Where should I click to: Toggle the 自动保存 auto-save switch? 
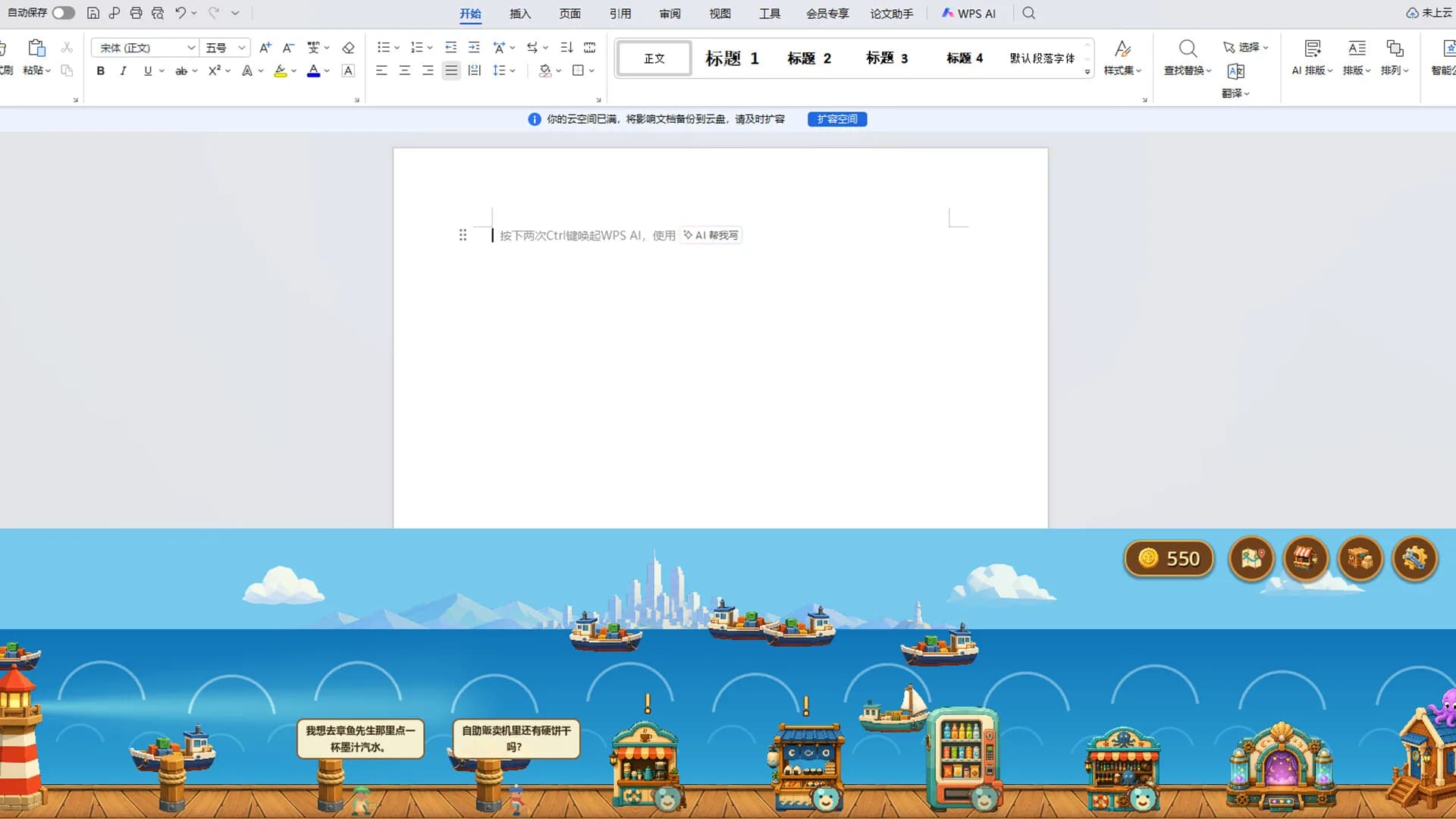tap(63, 13)
